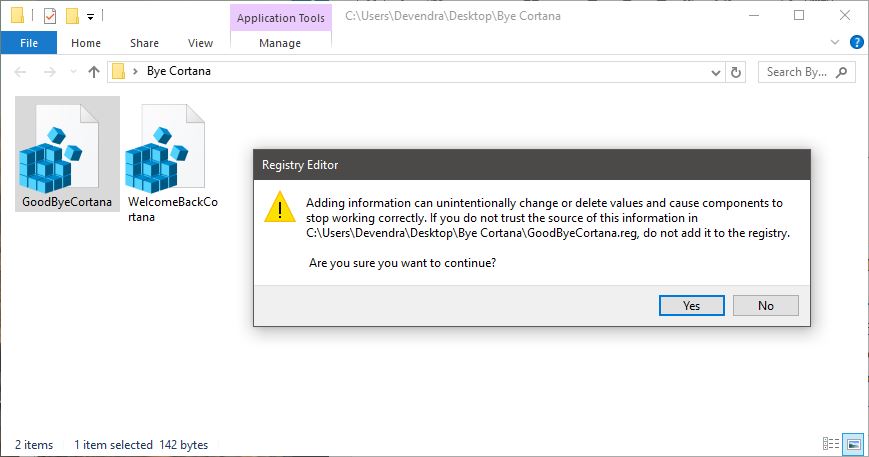Viewport: 869px width, 457px height.
Task: Click New Folder quick access icon
Action: pos(72,16)
